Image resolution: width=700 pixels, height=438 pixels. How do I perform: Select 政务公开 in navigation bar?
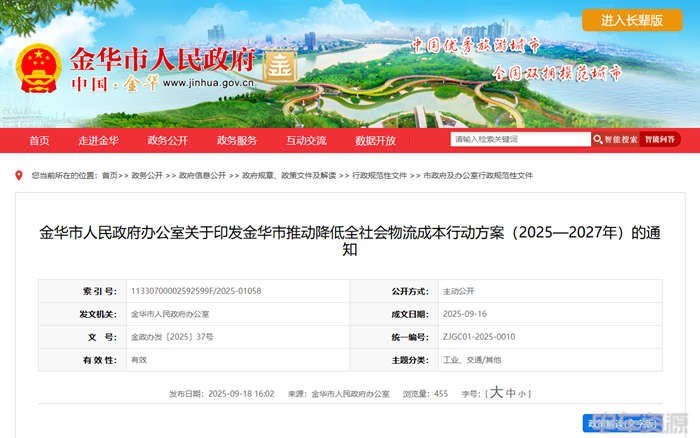[167, 140]
